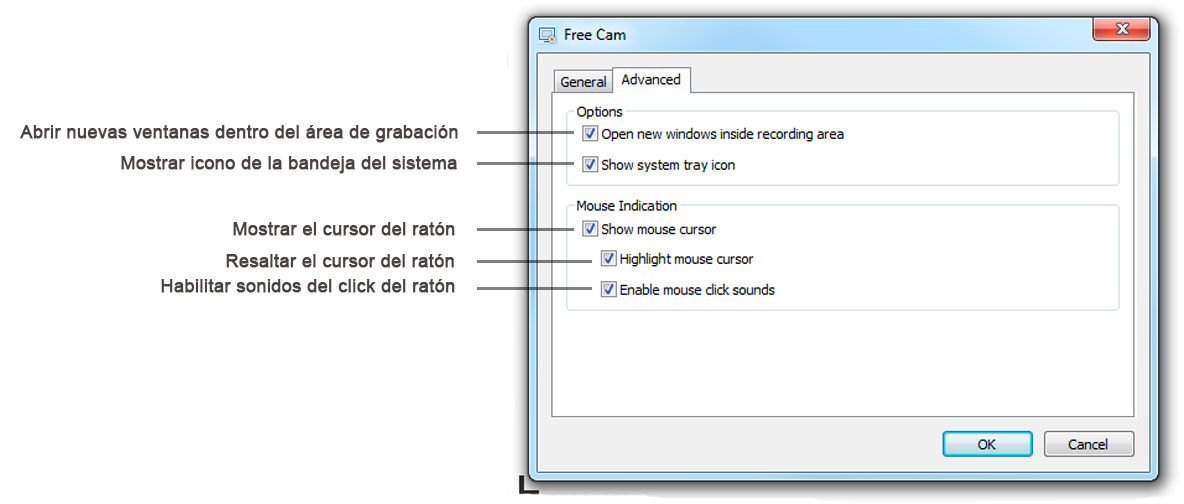Click the 'Mostrar el cursor del ratón' annotation
Viewport: 1184px width, 504px height.
[x=344, y=229]
